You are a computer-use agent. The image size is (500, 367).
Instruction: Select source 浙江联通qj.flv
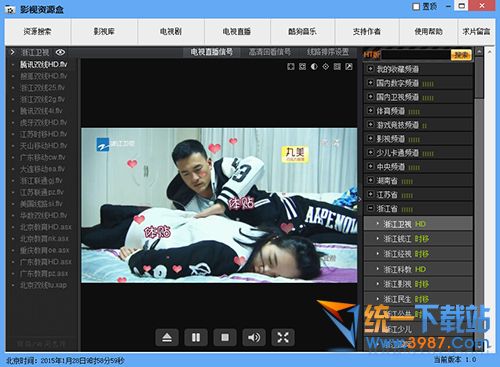(x=41, y=181)
